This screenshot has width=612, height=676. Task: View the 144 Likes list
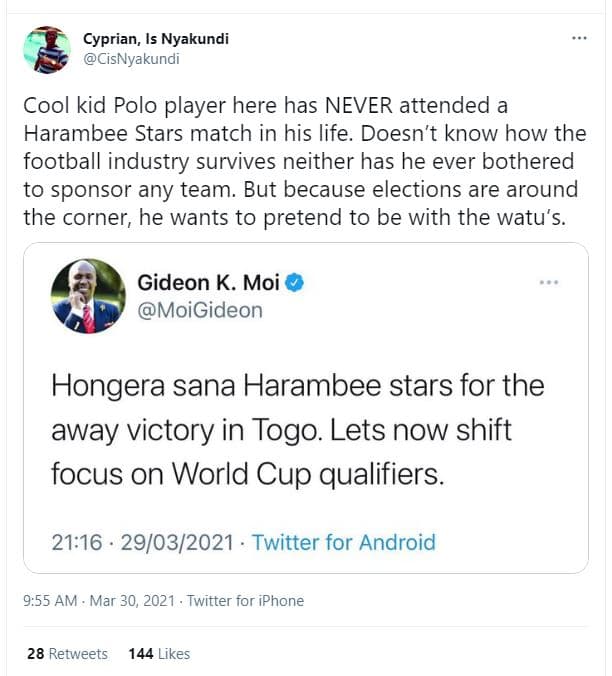159,653
